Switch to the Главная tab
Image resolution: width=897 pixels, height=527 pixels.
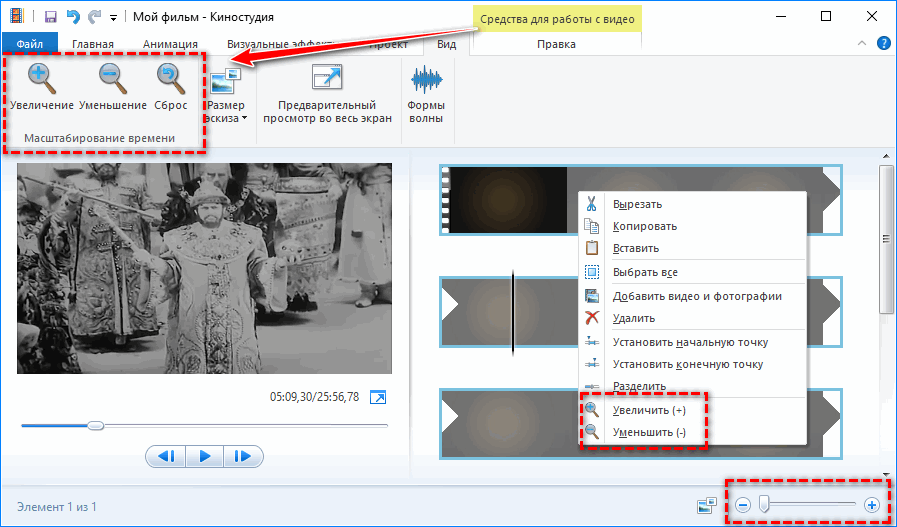tap(92, 44)
